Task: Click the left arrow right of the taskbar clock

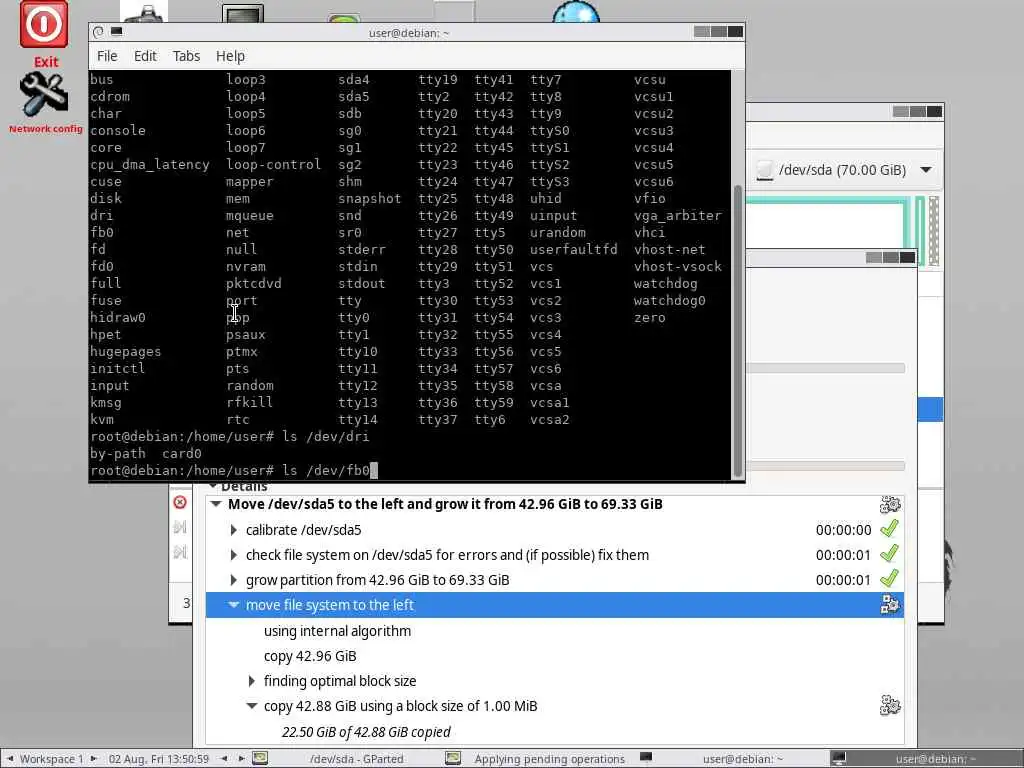Action: (x=224, y=759)
